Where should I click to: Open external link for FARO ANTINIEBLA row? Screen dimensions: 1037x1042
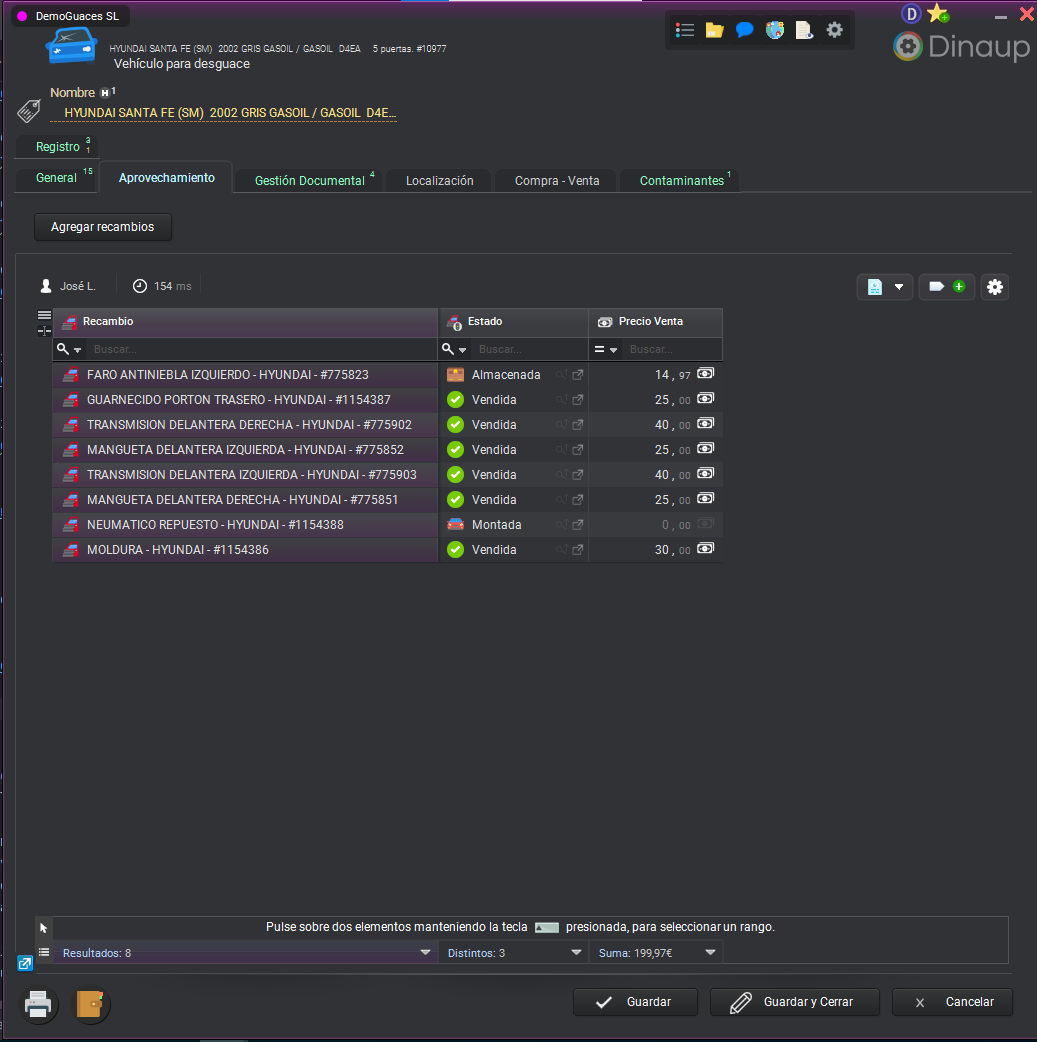[577, 375]
